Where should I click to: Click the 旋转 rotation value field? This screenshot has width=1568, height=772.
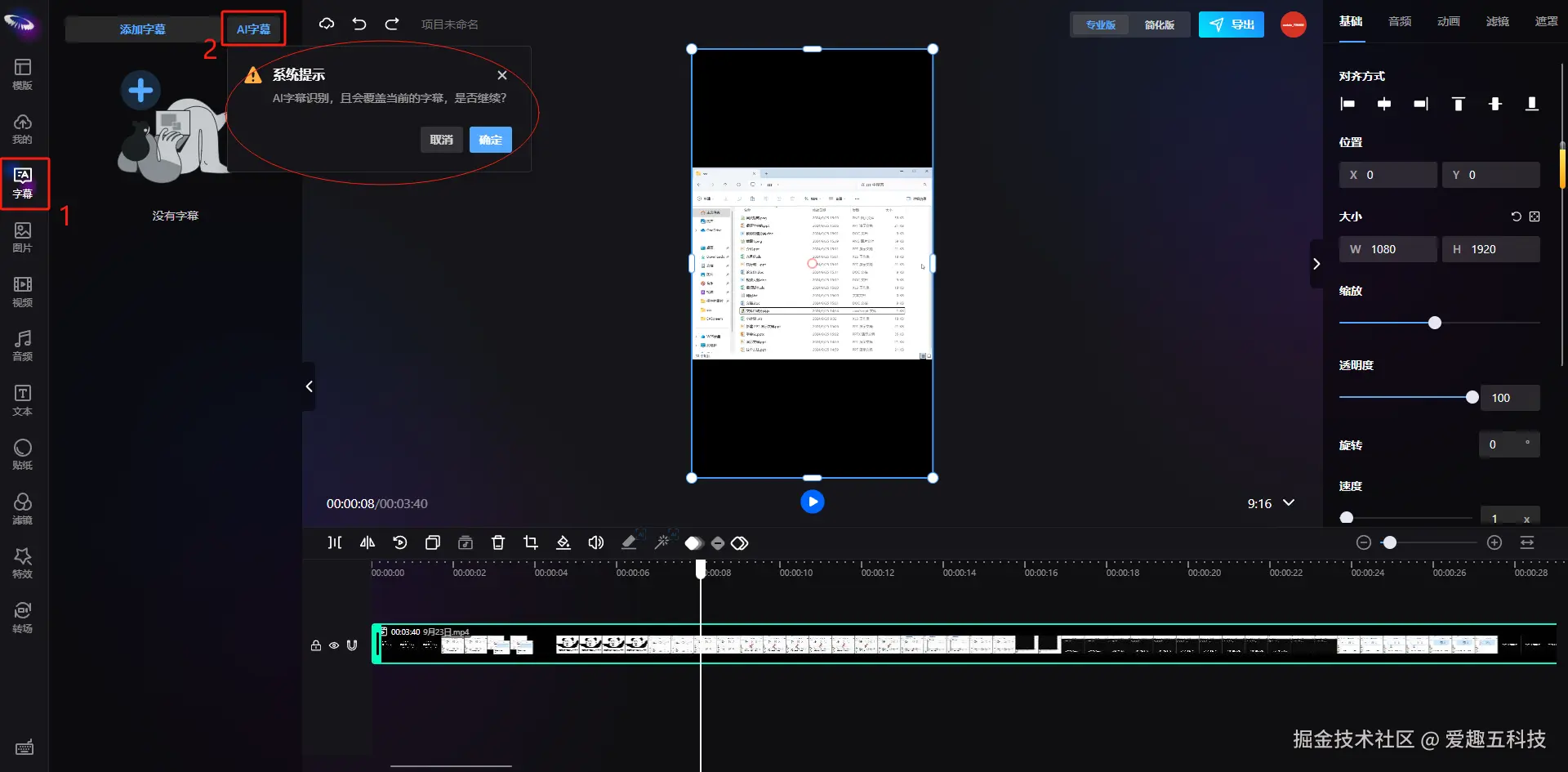click(1509, 444)
